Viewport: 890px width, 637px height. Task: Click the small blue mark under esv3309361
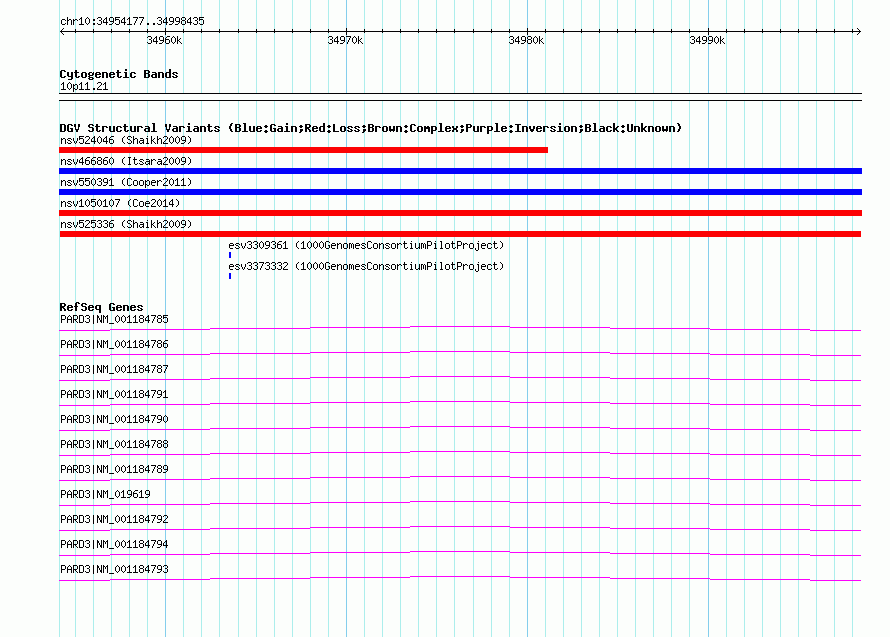coord(230,255)
